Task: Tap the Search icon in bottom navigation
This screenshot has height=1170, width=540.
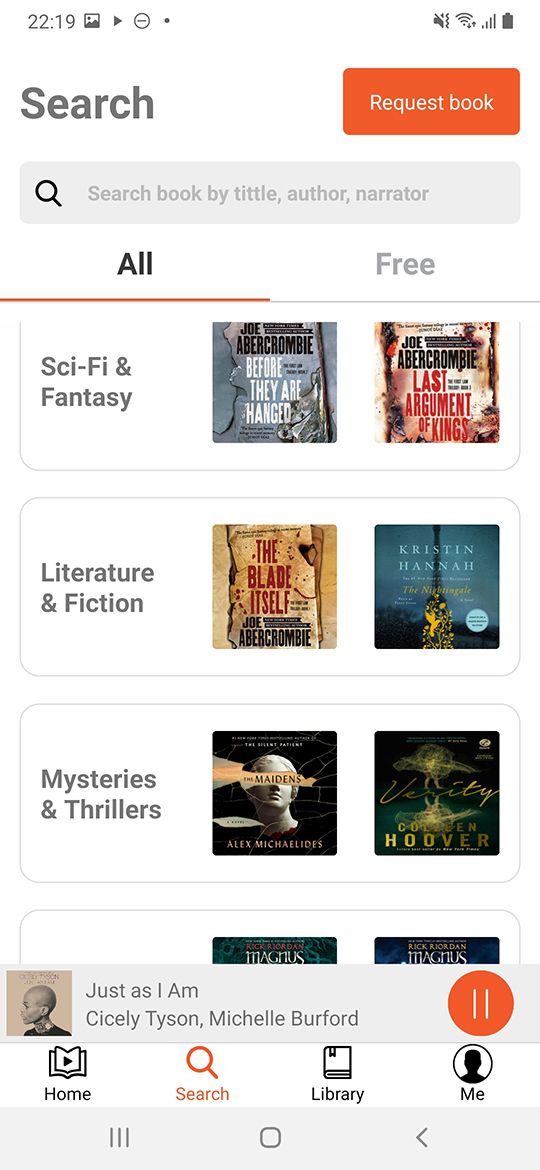Action: click(x=202, y=1063)
